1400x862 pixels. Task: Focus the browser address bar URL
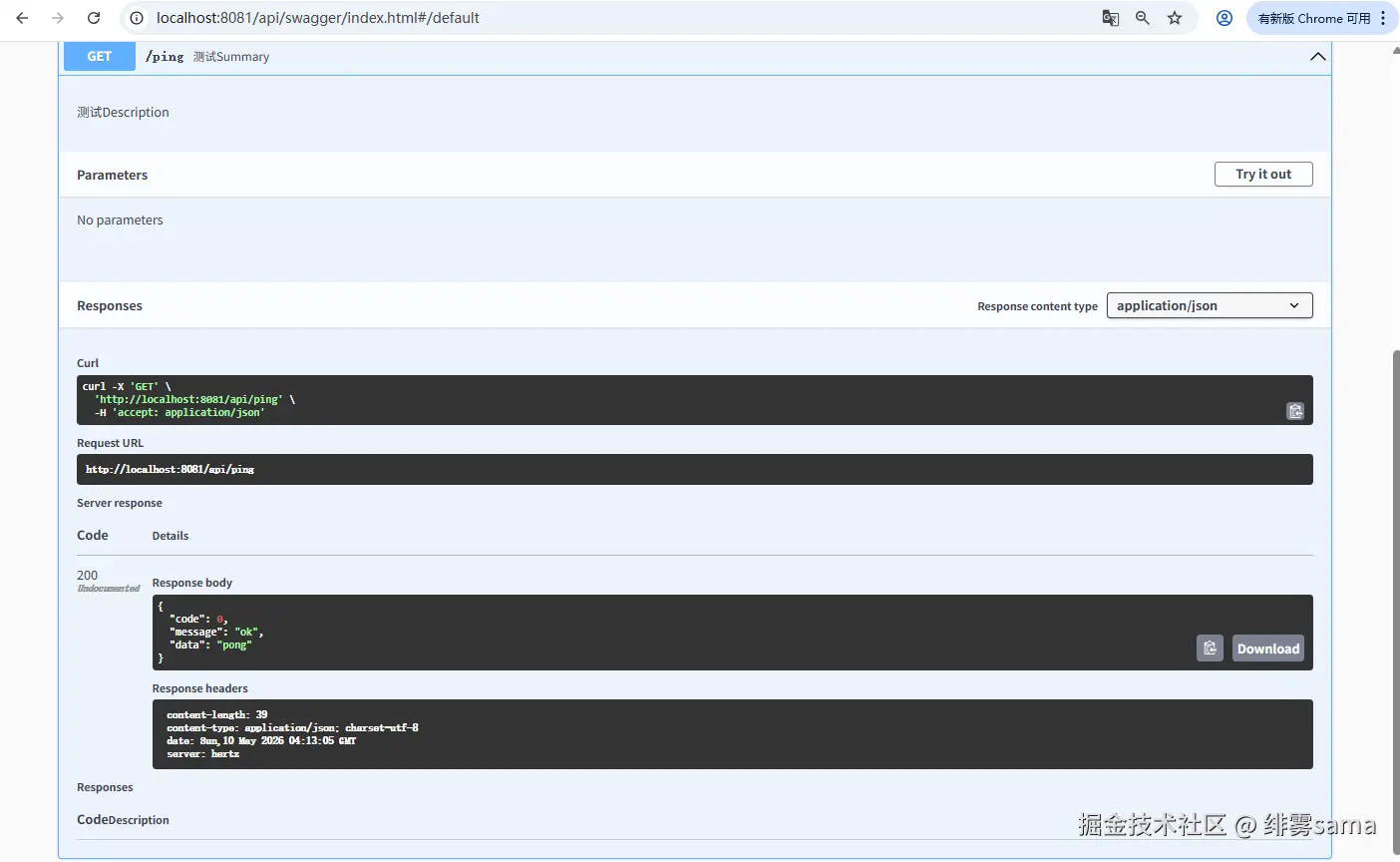coord(317,18)
